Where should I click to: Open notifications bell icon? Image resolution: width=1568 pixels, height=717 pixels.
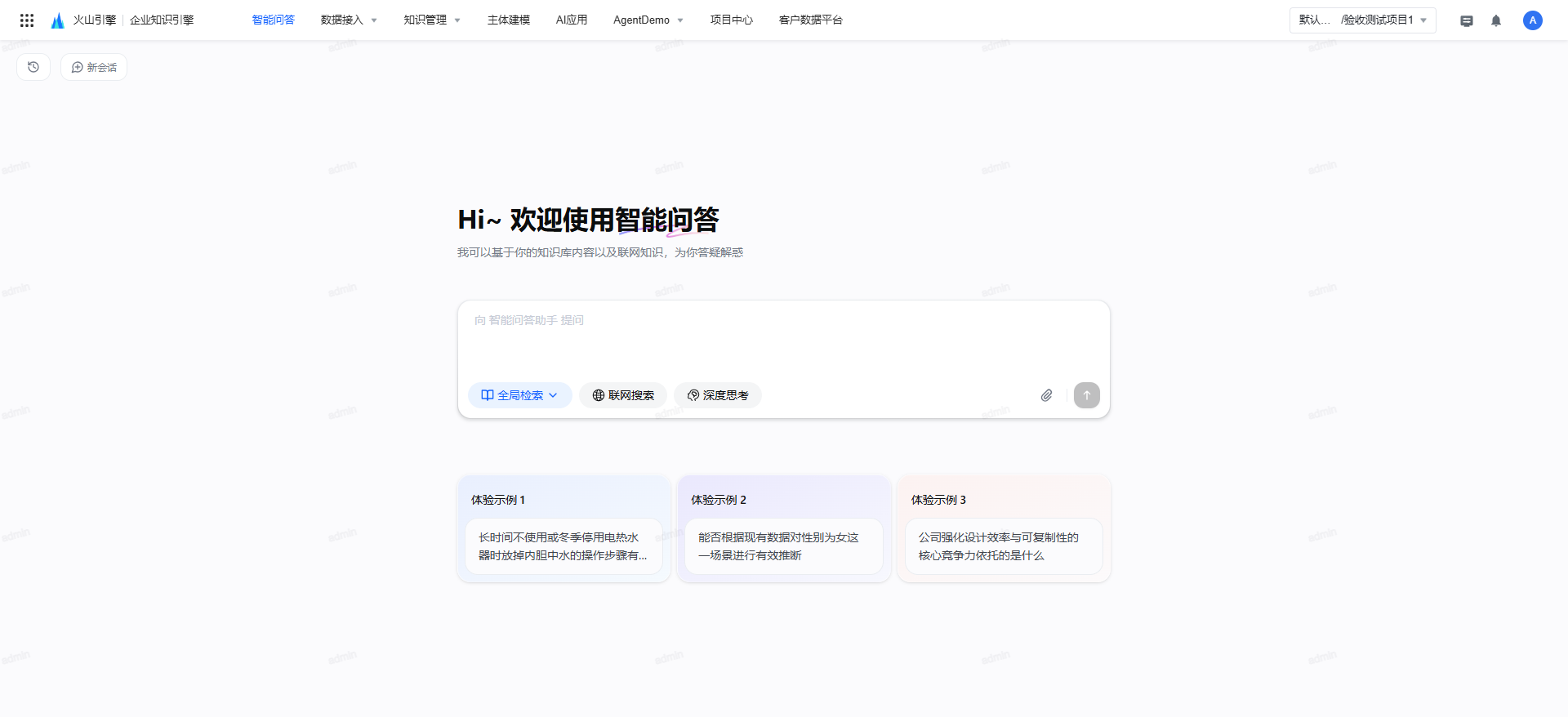pos(1496,20)
